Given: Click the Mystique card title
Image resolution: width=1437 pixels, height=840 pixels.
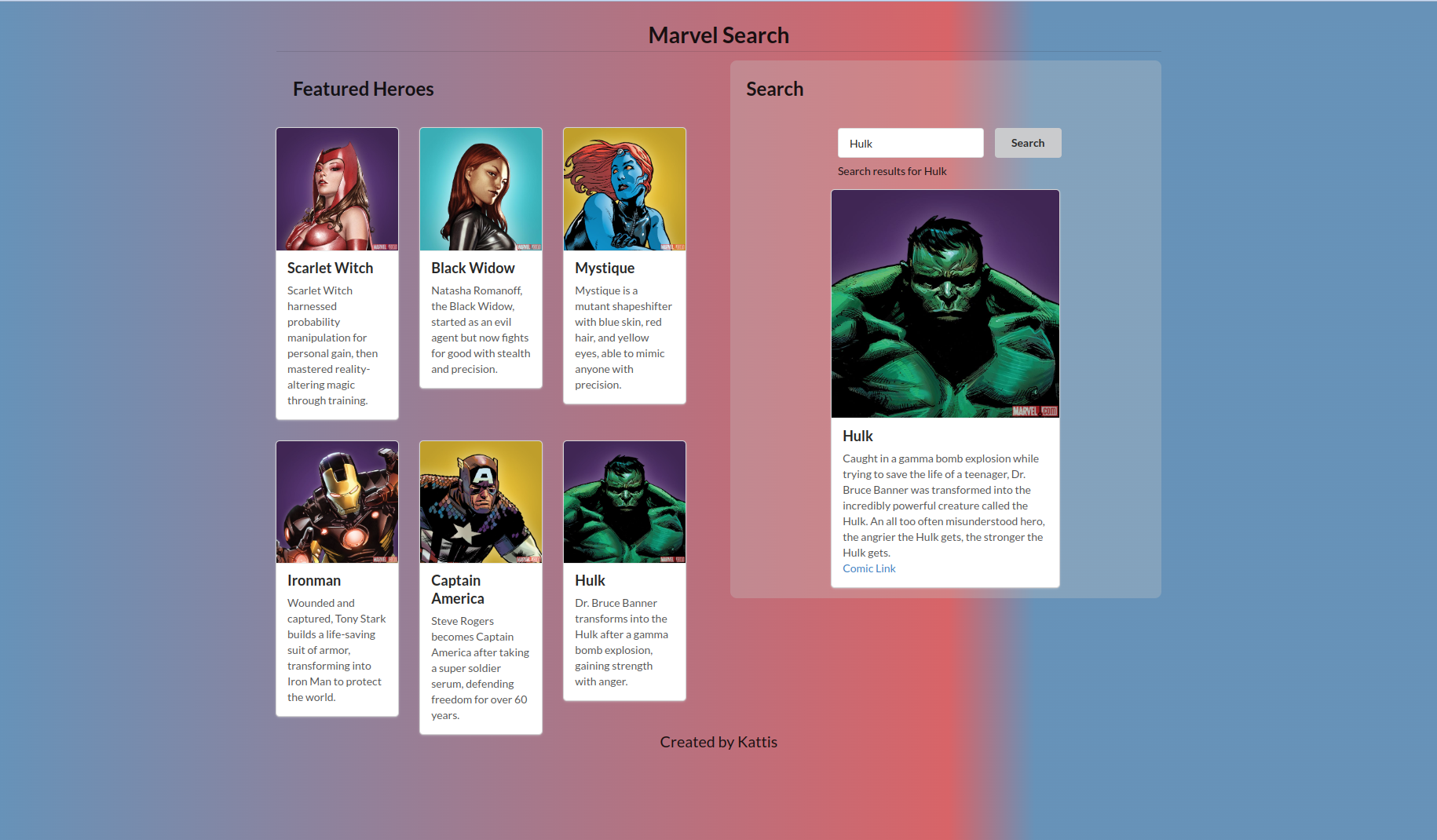Looking at the screenshot, I should pos(605,268).
